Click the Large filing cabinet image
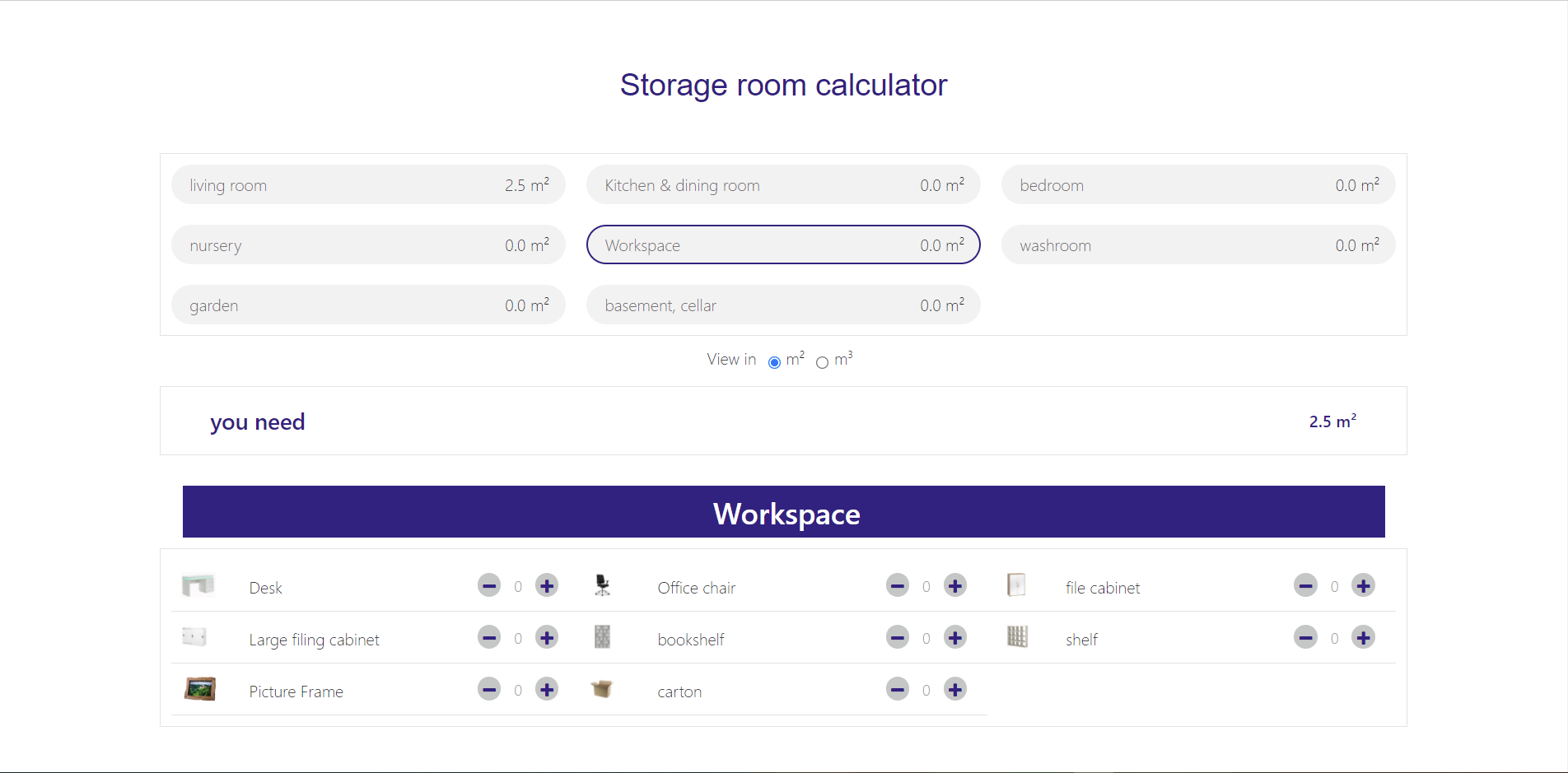 (194, 636)
